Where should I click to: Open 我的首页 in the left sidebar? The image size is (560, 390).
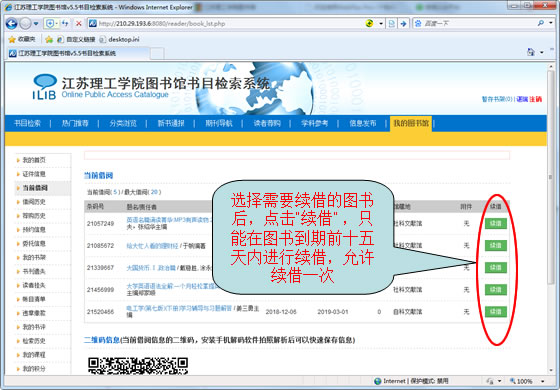(x=34, y=160)
